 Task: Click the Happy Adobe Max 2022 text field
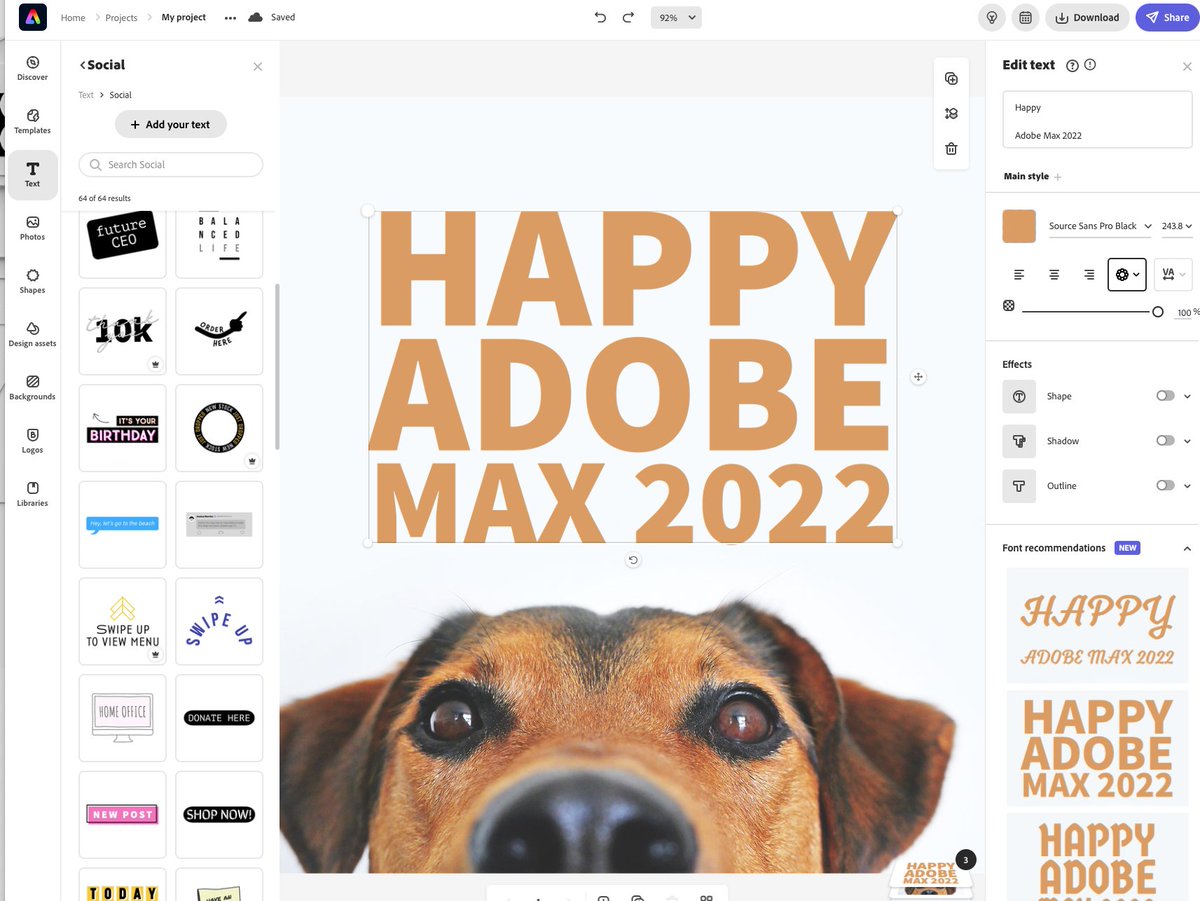click(x=1097, y=120)
